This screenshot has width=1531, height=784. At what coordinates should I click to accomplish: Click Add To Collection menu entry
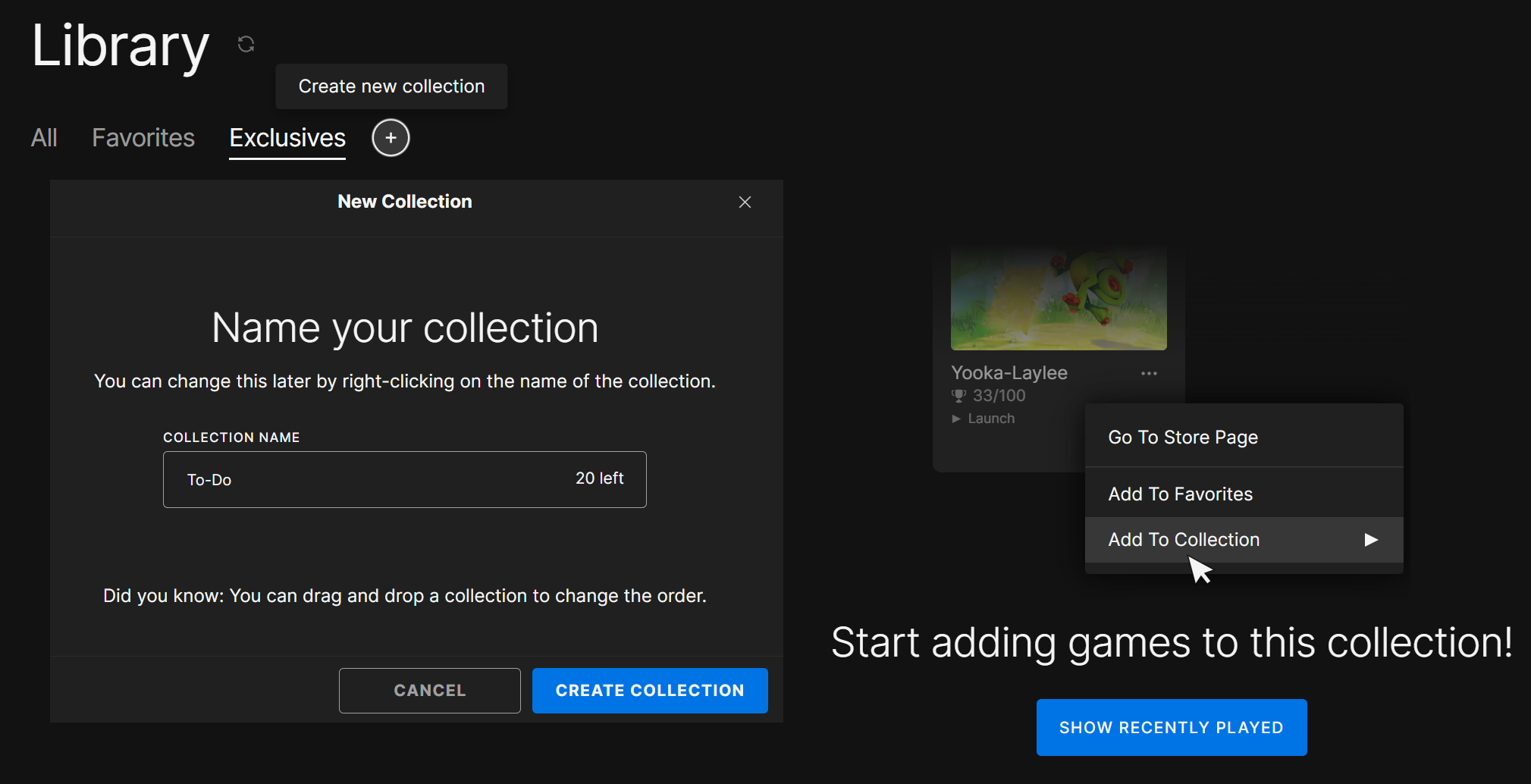pos(1244,540)
